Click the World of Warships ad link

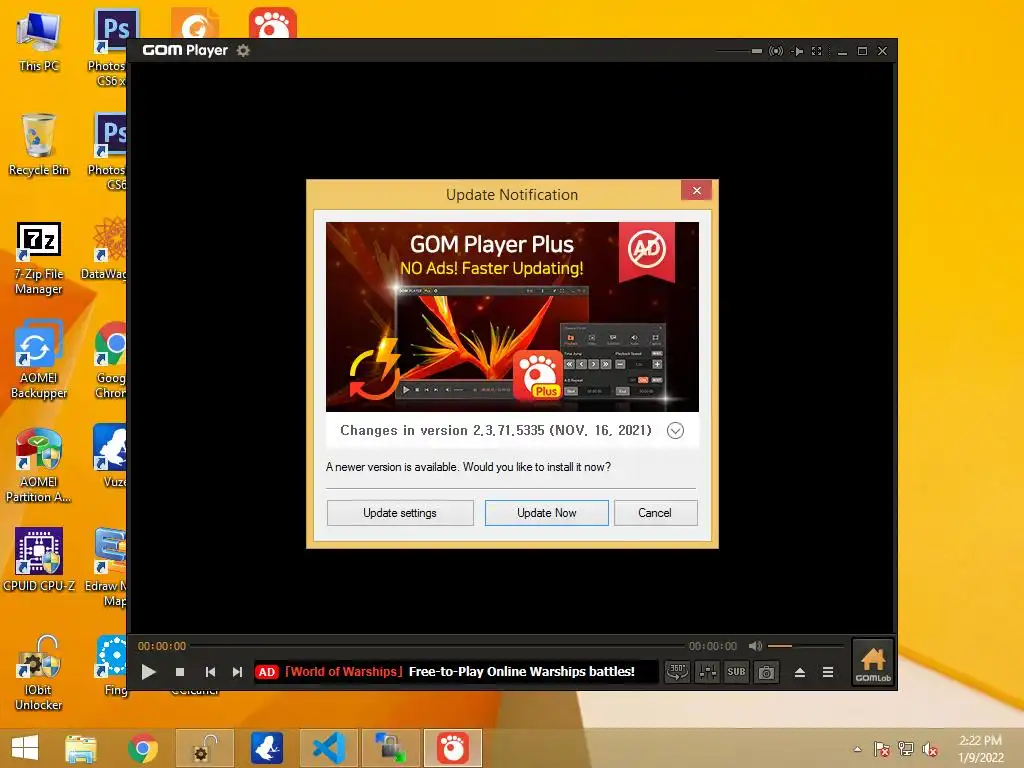pos(460,671)
